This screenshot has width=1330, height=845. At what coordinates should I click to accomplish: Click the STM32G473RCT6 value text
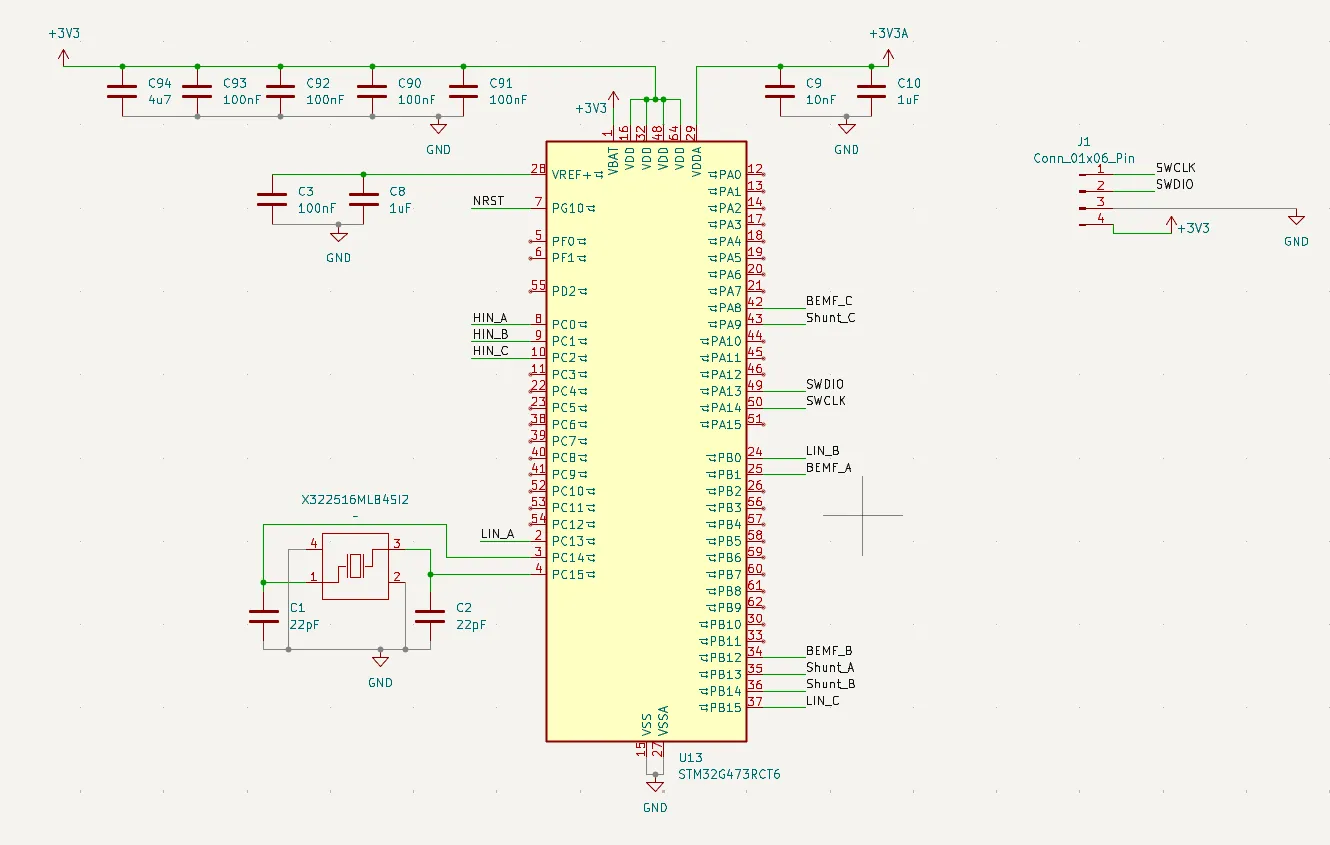pos(730,774)
